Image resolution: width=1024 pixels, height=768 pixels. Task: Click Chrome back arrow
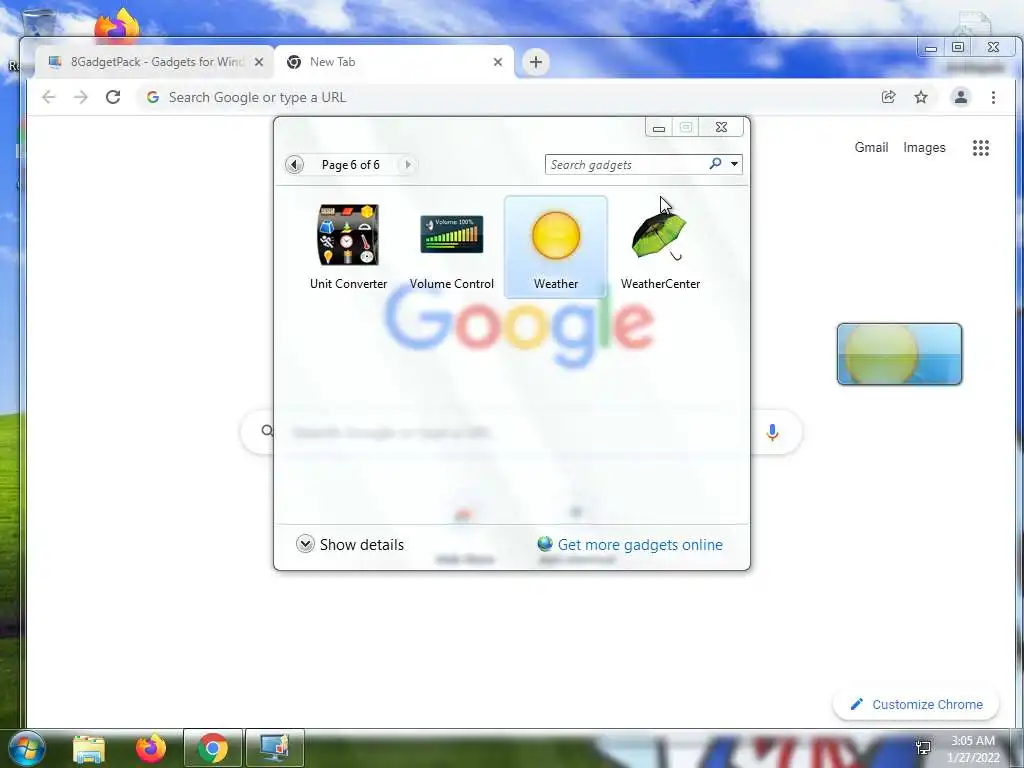(49, 97)
